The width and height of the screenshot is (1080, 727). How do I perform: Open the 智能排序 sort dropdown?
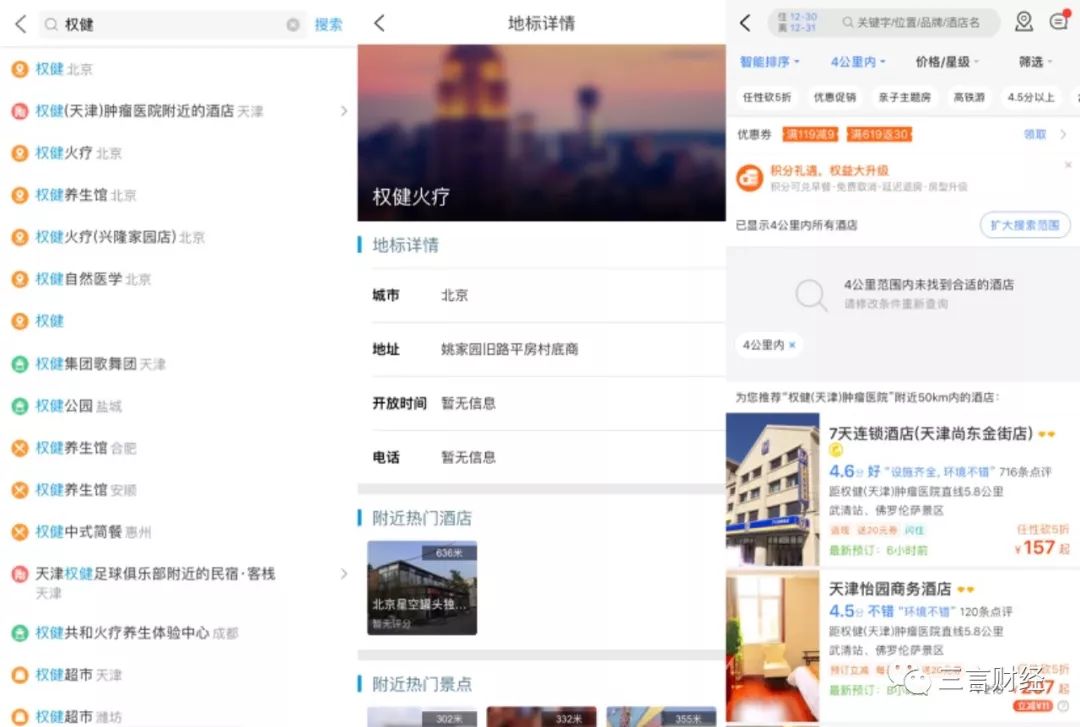point(770,62)
